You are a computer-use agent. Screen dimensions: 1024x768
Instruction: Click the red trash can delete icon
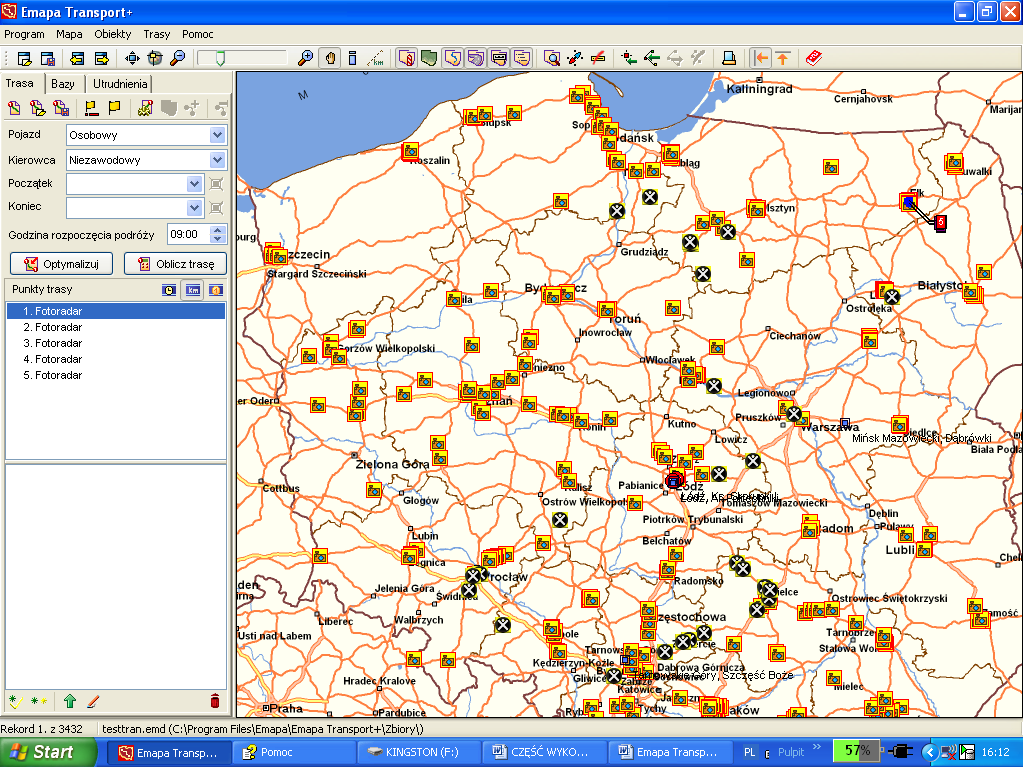(x=215, y=701)
